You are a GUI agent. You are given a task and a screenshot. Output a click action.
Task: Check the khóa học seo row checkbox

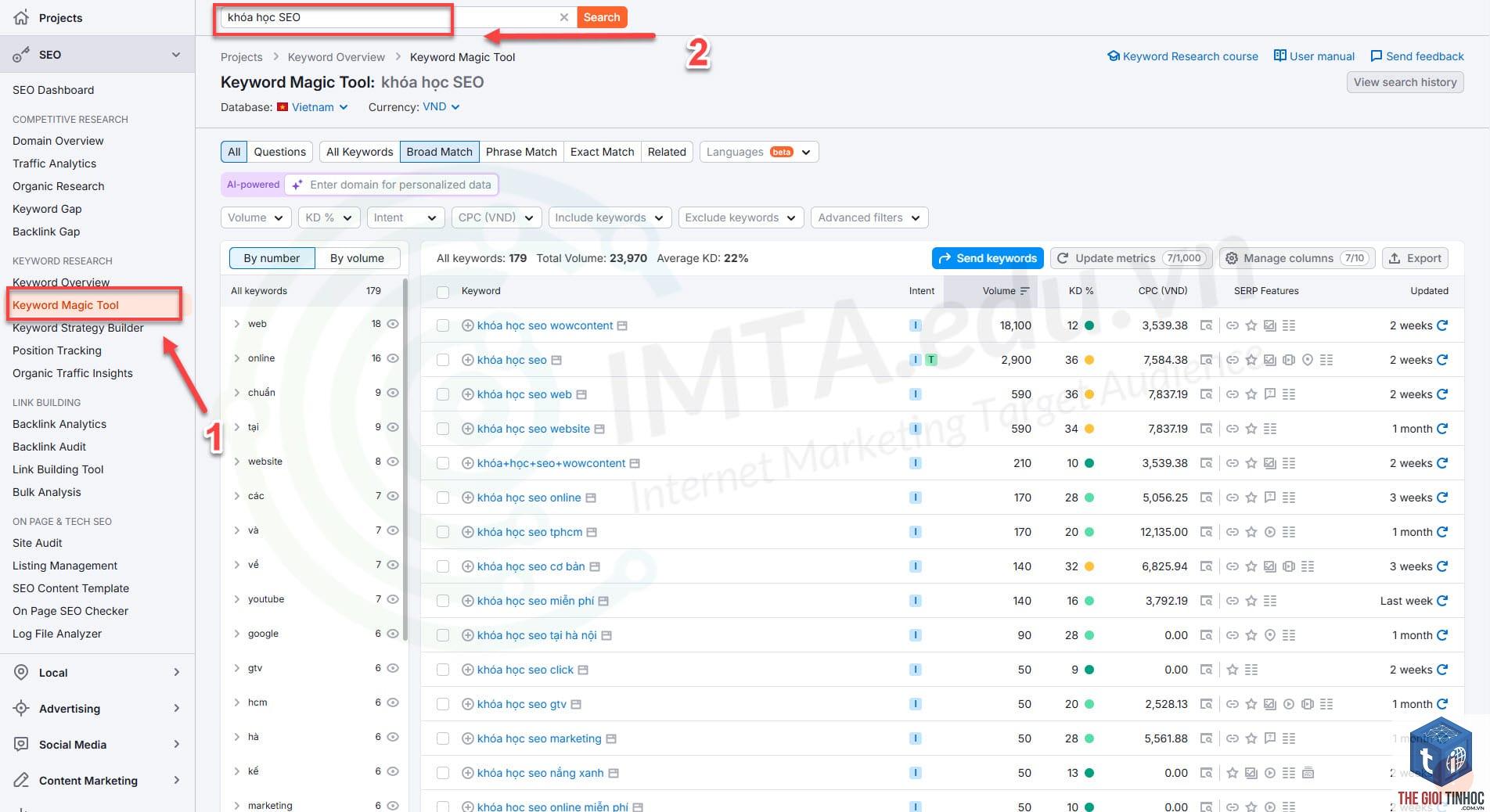[x=443, y=360]
